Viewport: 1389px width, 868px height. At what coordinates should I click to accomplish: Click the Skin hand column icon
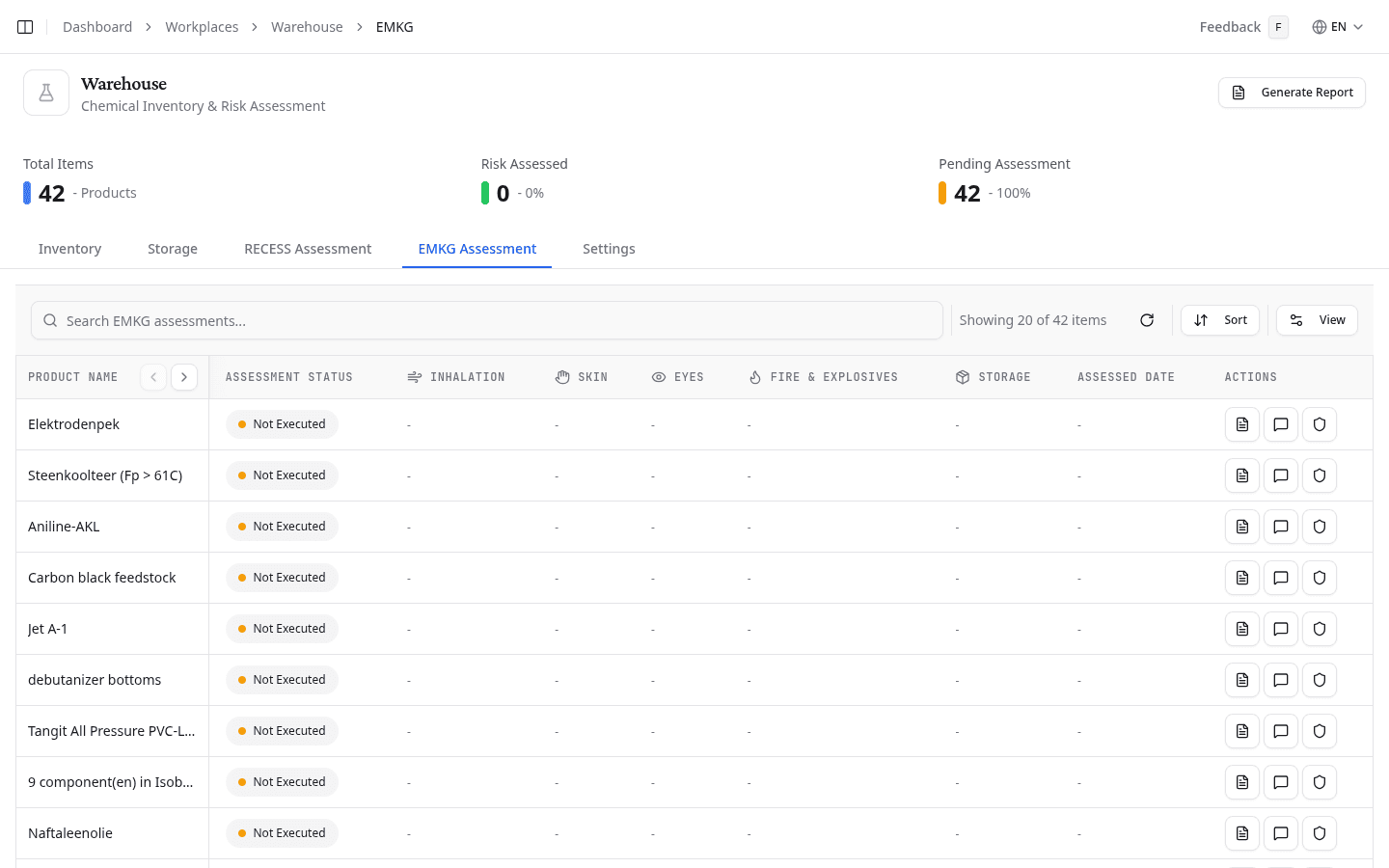(562, 376)
